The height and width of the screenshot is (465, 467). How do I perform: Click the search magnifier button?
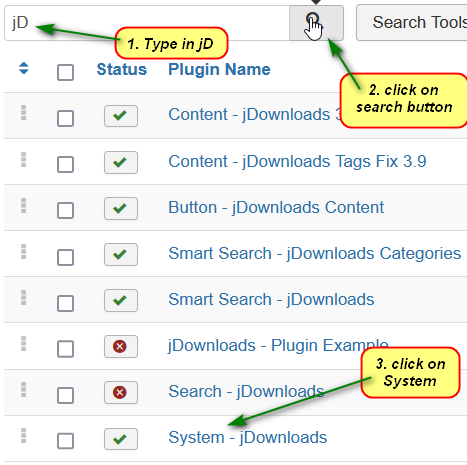(x=316, y=23)
